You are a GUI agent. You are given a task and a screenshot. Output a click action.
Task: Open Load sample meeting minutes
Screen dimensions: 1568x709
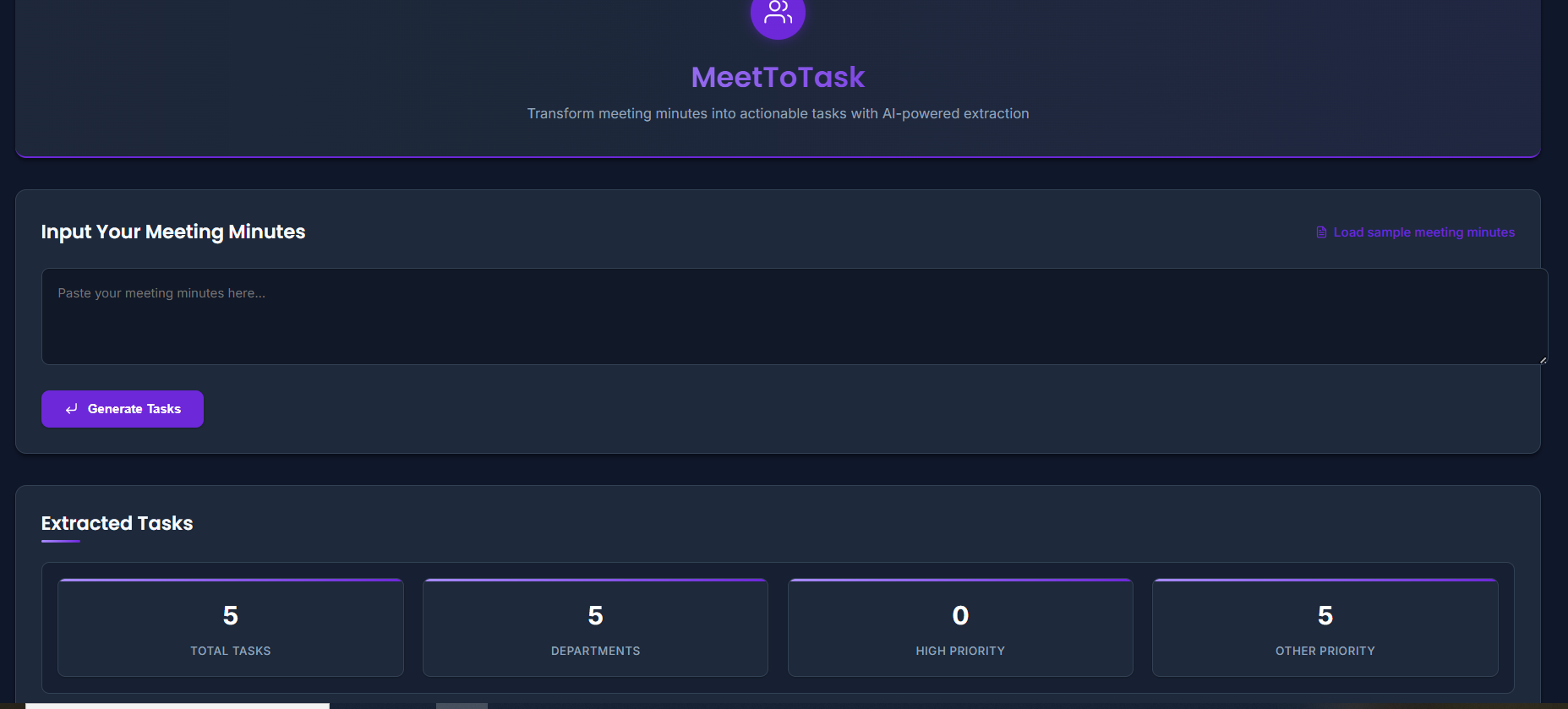point(1423,232)
